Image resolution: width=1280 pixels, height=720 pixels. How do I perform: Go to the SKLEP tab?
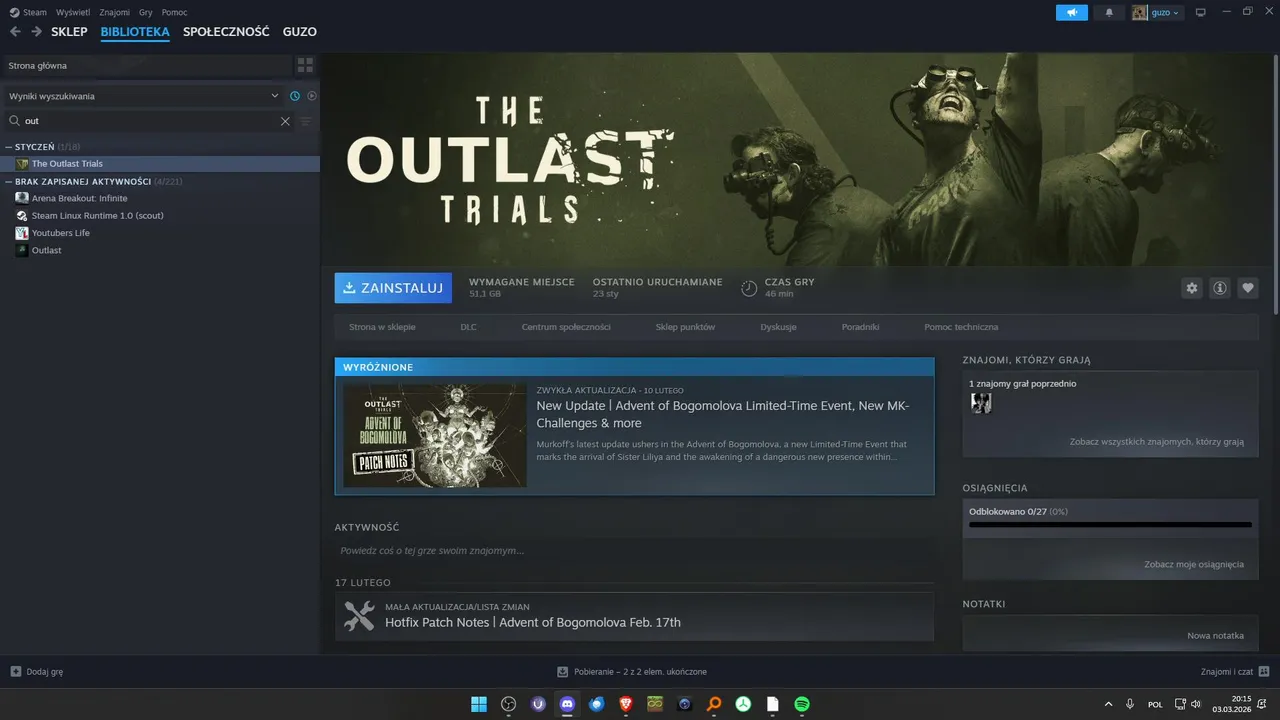(x=69, y=32)
